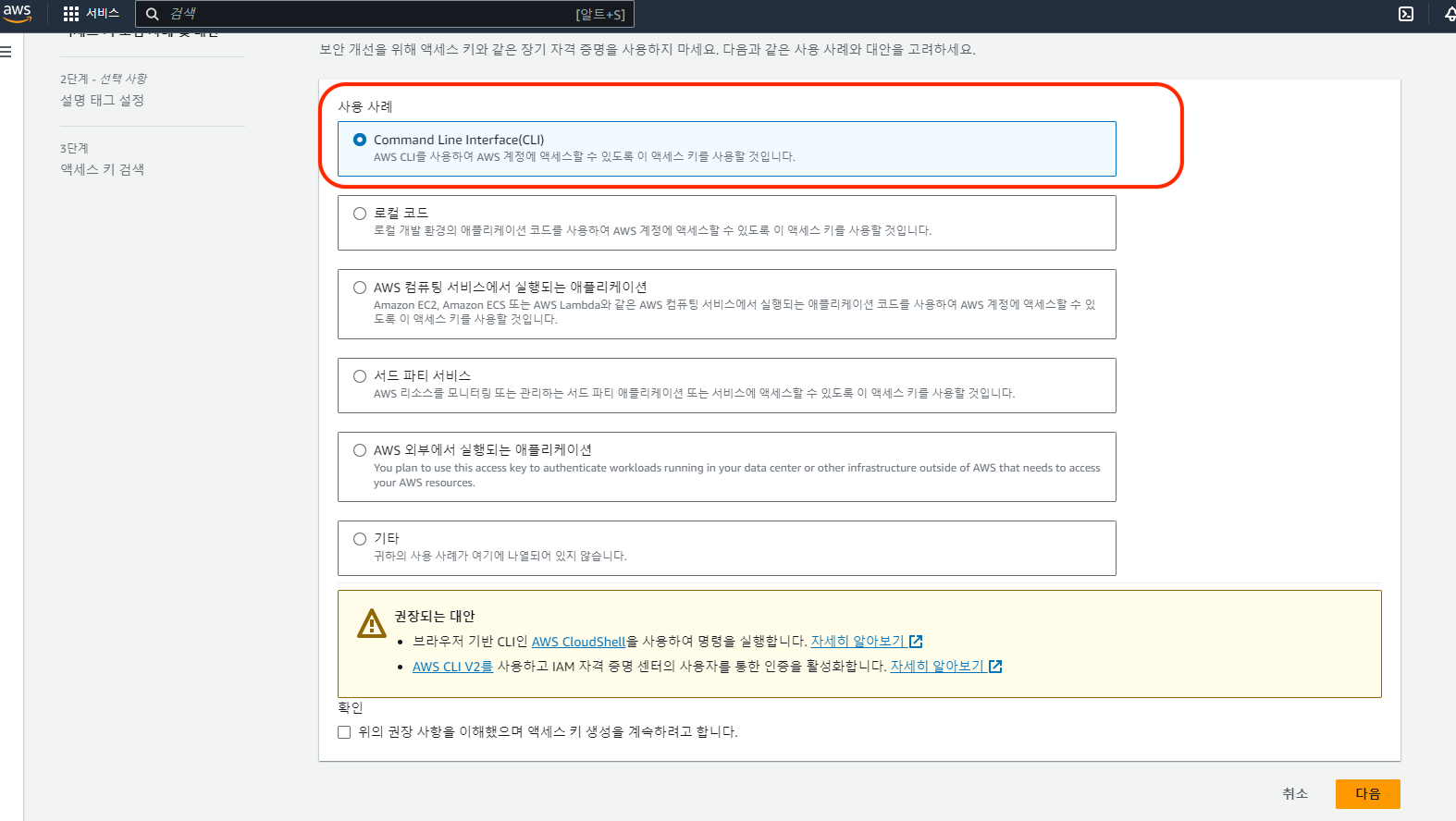Launch the CloudShell terminal icon

pos(1406,14)
